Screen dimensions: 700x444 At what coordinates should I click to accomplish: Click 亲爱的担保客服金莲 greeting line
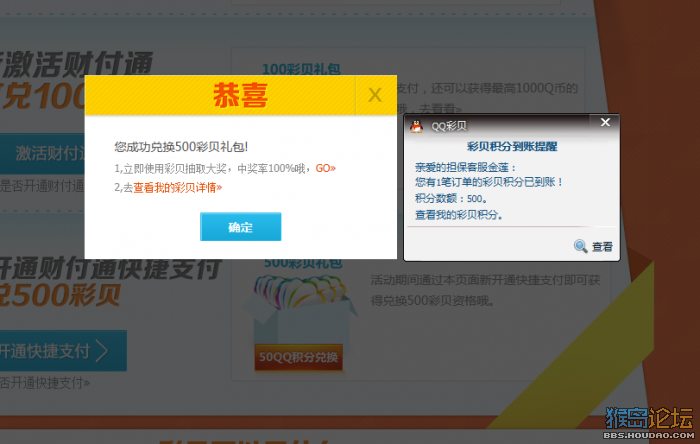466,167
